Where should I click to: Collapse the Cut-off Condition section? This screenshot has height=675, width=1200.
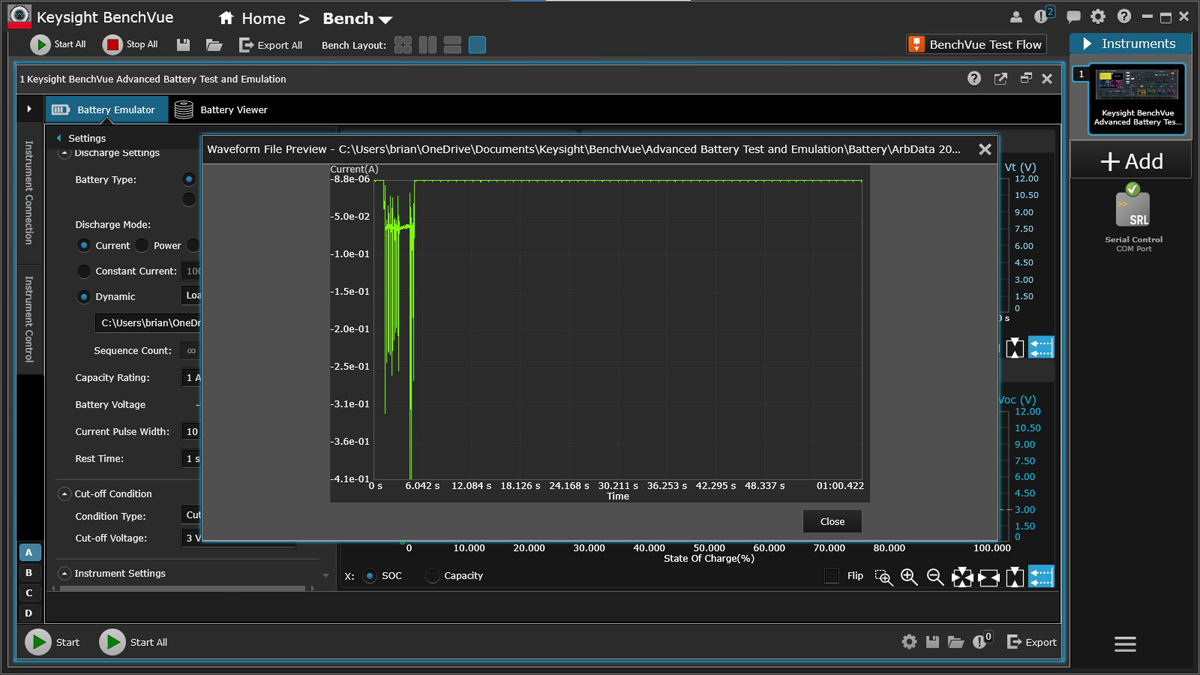[65, 494]
